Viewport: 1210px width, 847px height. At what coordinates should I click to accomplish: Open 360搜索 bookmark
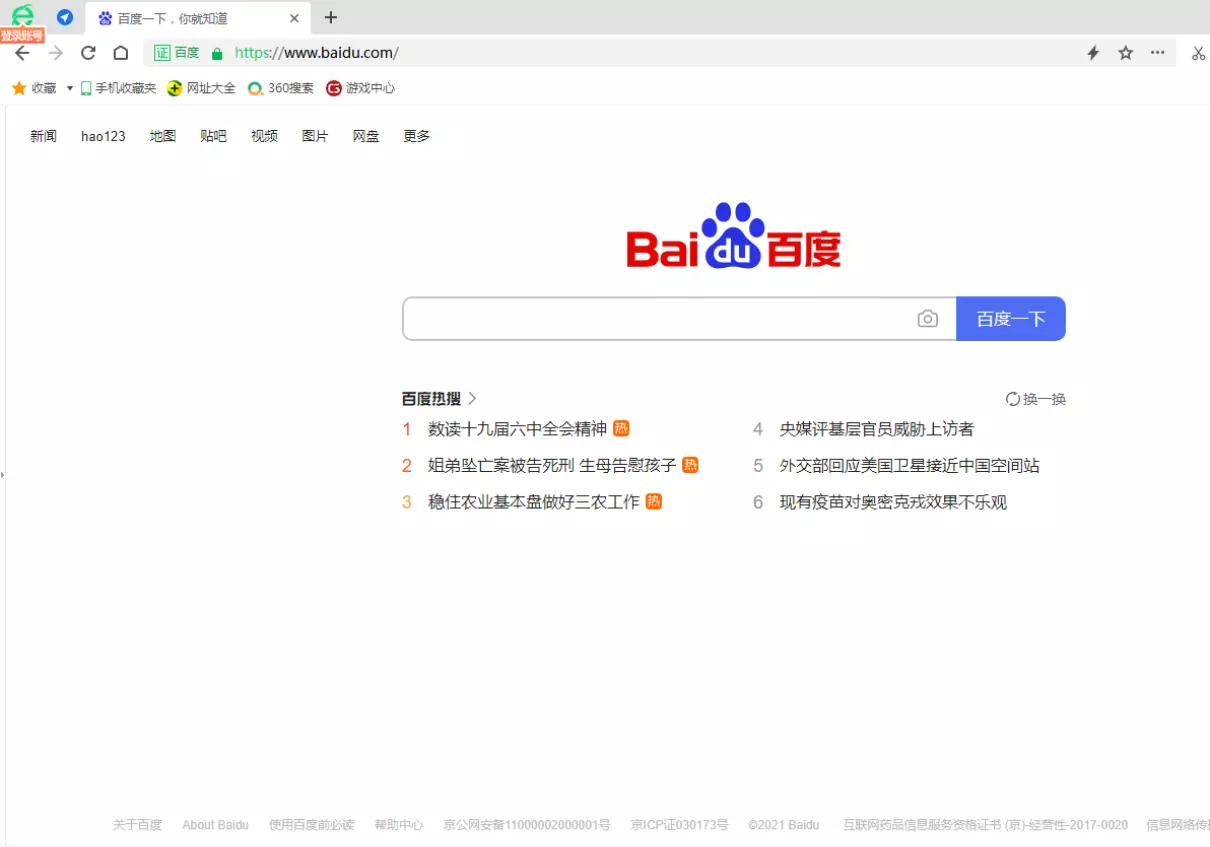(x=281, y=88)
